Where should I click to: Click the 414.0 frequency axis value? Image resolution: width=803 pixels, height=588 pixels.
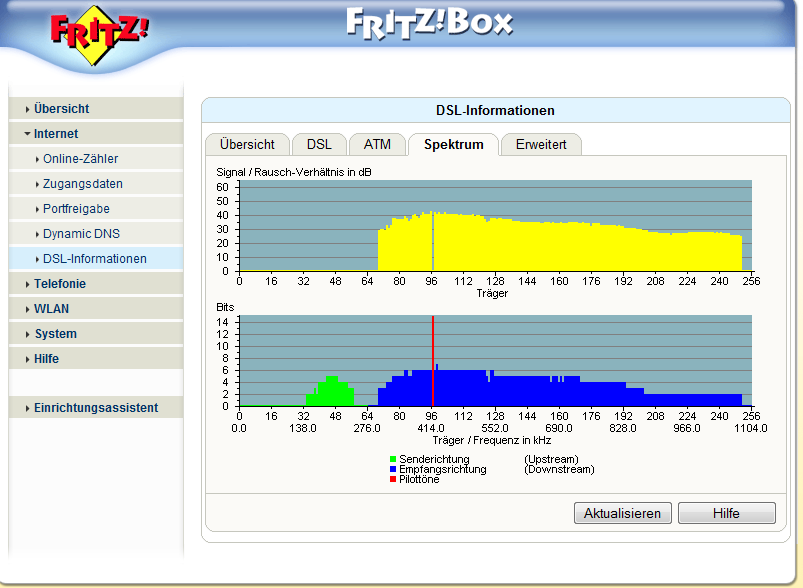pos(431,428)
